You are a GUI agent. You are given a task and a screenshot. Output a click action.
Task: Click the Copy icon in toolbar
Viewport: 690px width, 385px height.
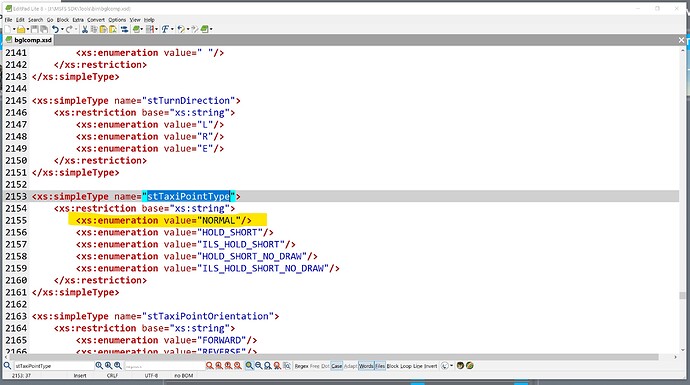(94, 29)
